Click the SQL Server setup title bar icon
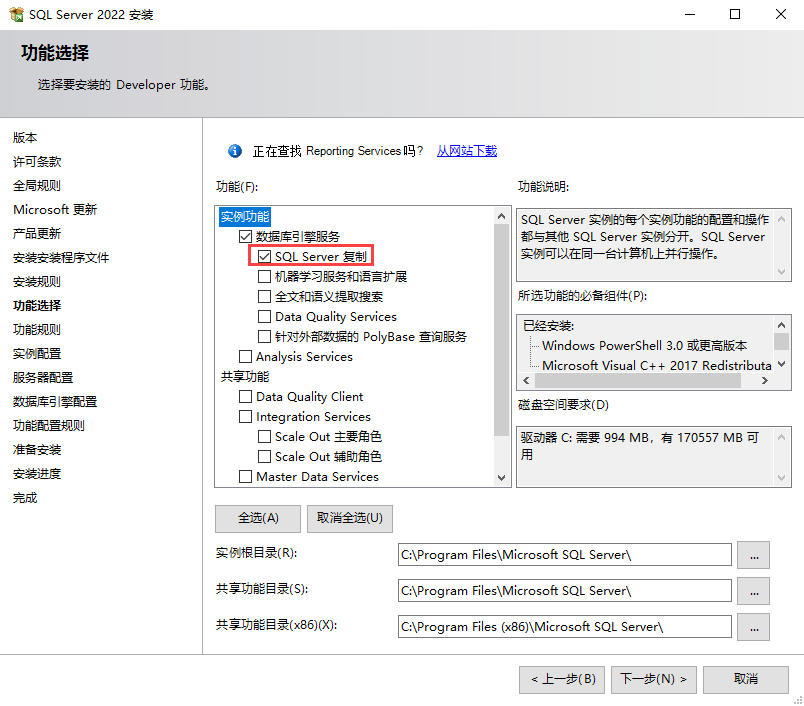 tap(17, 15)
